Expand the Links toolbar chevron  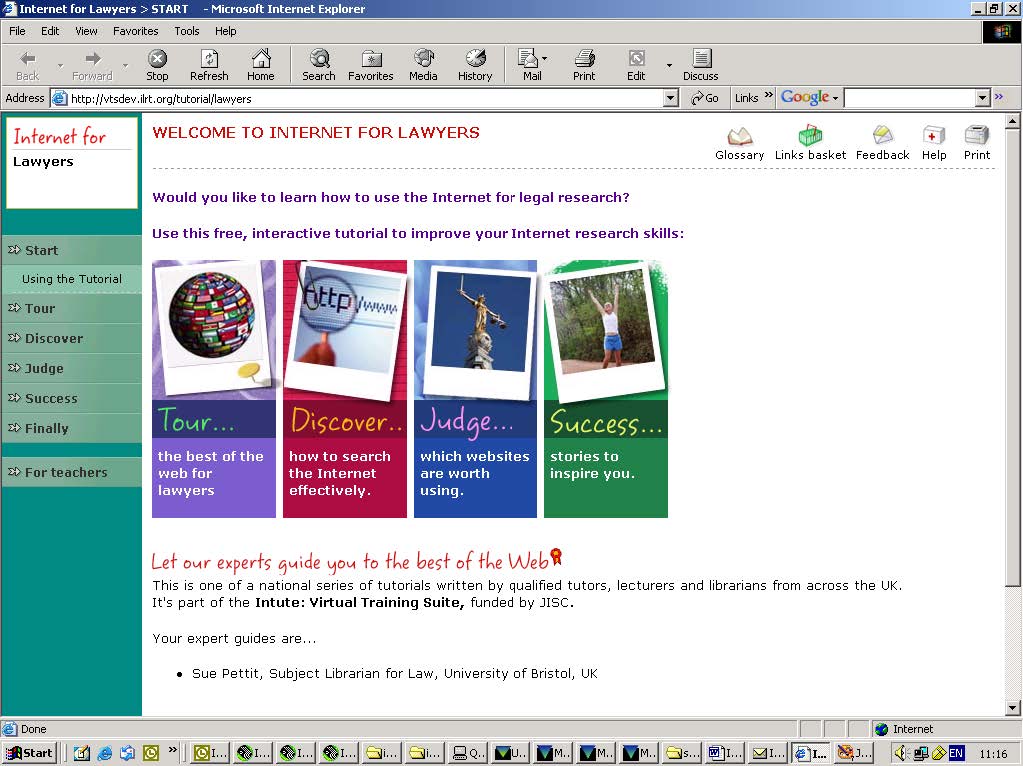[x=769, y=95]
